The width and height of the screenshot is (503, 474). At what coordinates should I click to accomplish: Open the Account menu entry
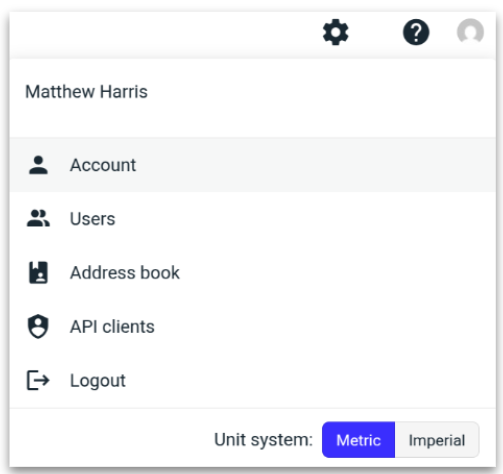click(x=252, y=165)
